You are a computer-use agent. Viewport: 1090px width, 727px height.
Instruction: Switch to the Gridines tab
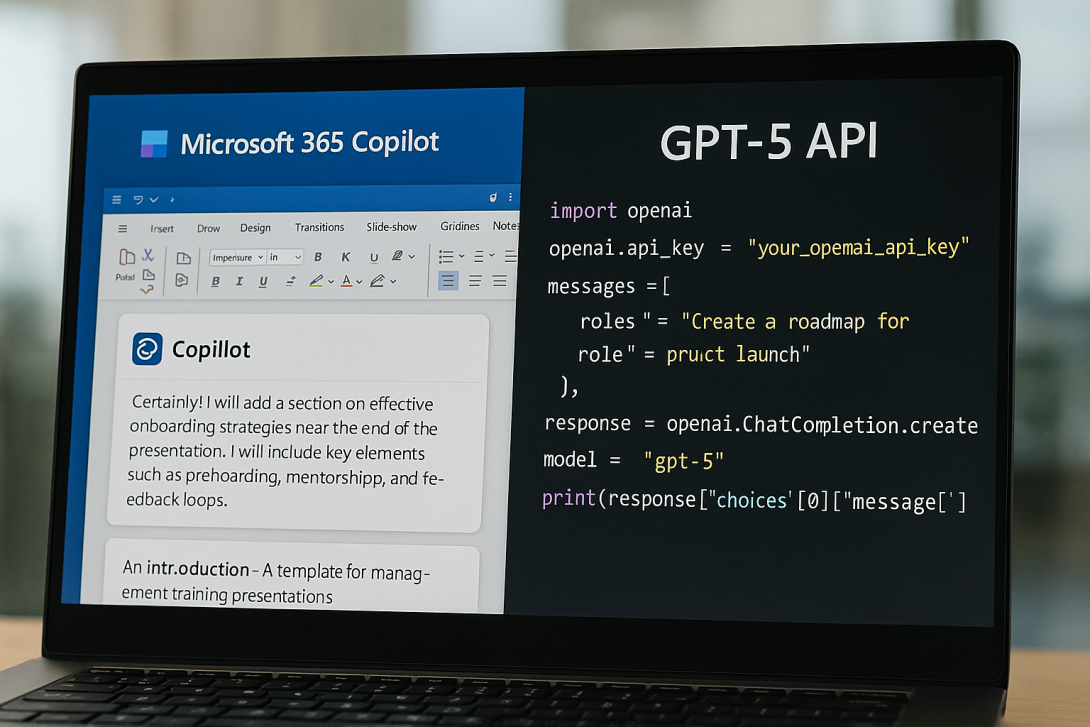(x=459, y=226)
